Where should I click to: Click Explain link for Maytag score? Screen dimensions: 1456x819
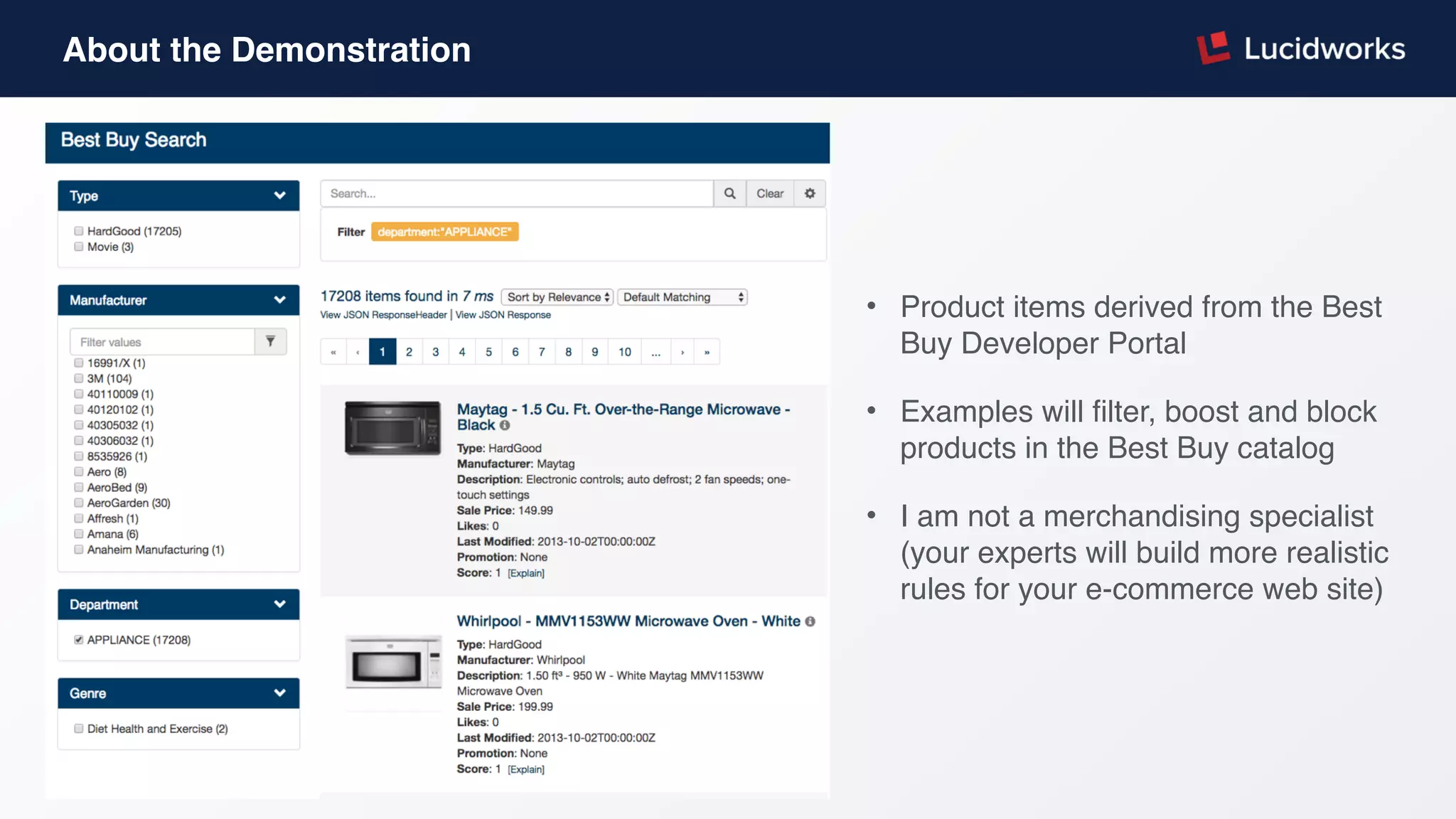coord(526,573)
